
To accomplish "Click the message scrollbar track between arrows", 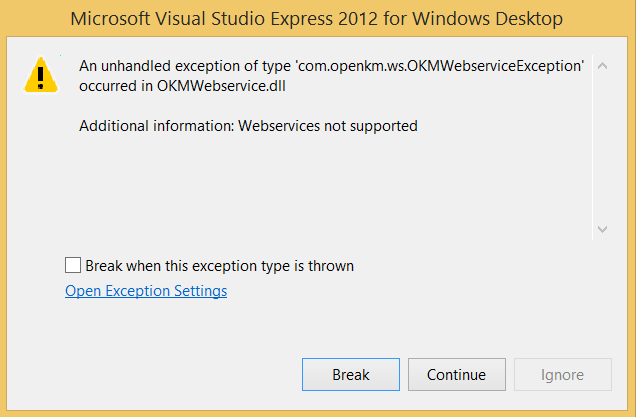I will [602, 148].
